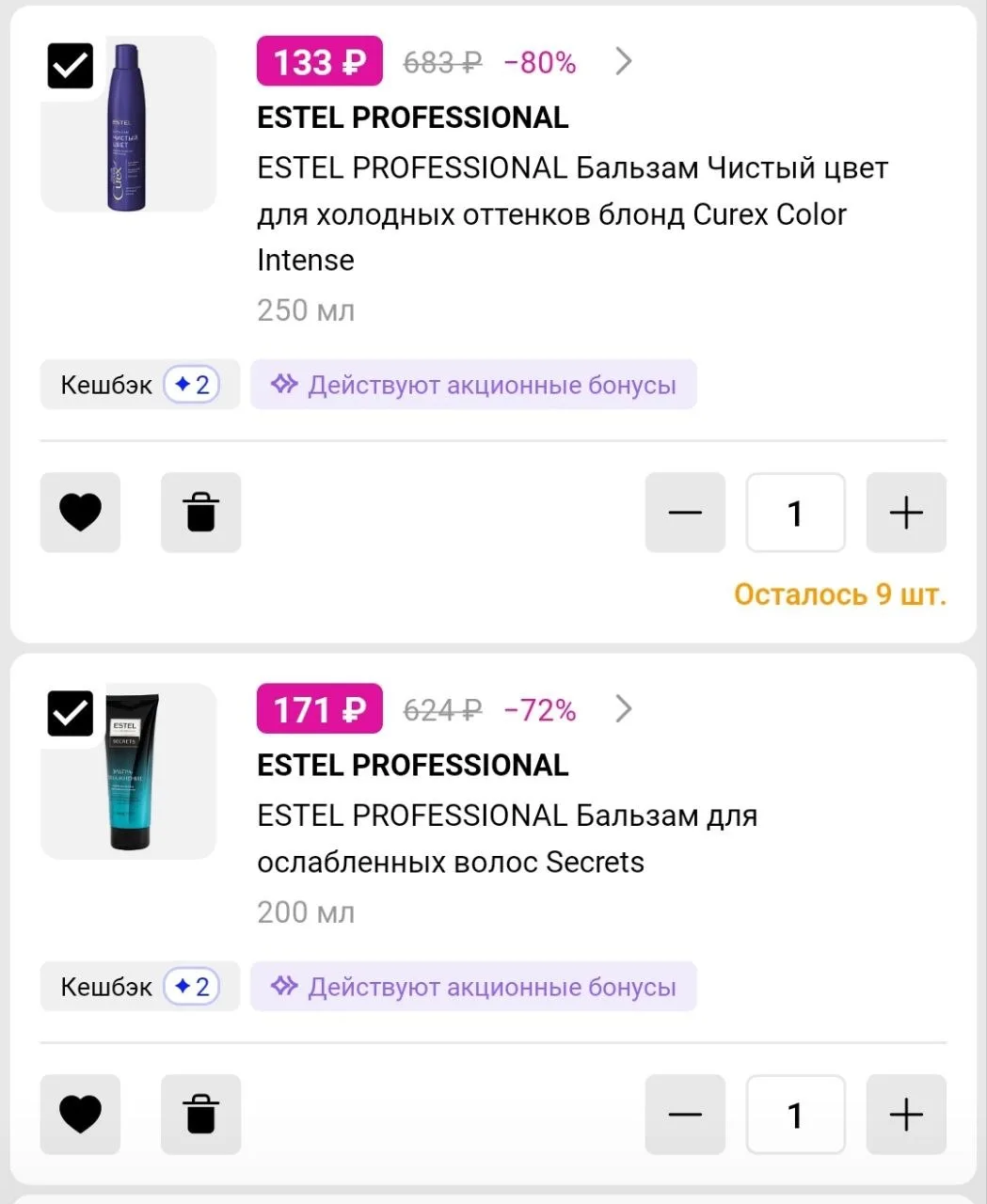This screenshot has width=987, height=1204.
Task: Tap the promo bonuses tag under Curex balm
Action: pyautogui.click(x=473, y=385)
